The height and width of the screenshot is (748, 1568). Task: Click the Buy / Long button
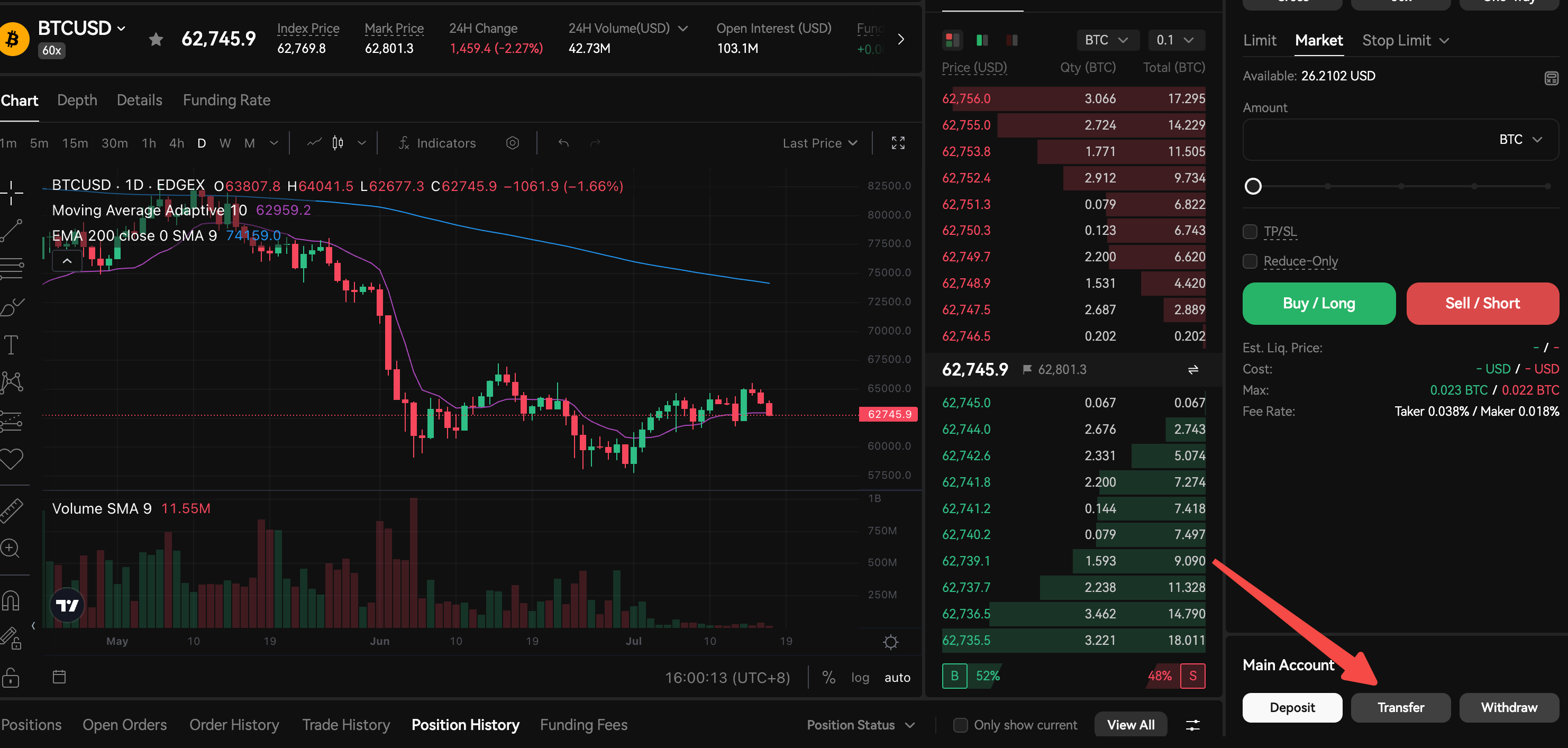(1318, 303)
